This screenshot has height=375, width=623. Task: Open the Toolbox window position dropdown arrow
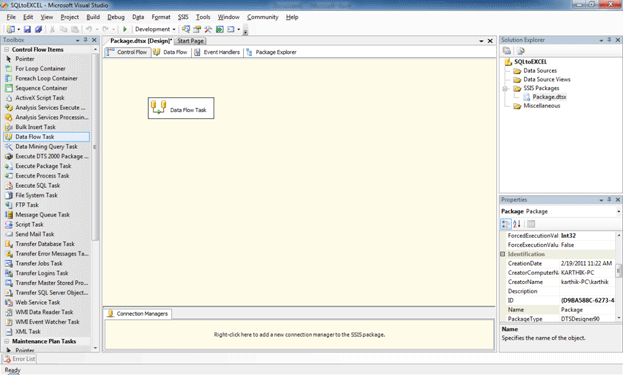(77, 40)
